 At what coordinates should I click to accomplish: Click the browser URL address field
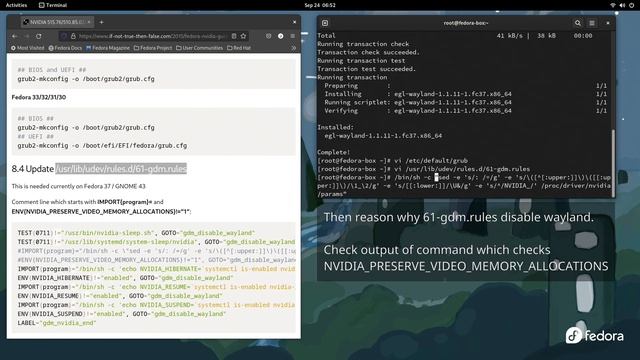click(153, 36)
